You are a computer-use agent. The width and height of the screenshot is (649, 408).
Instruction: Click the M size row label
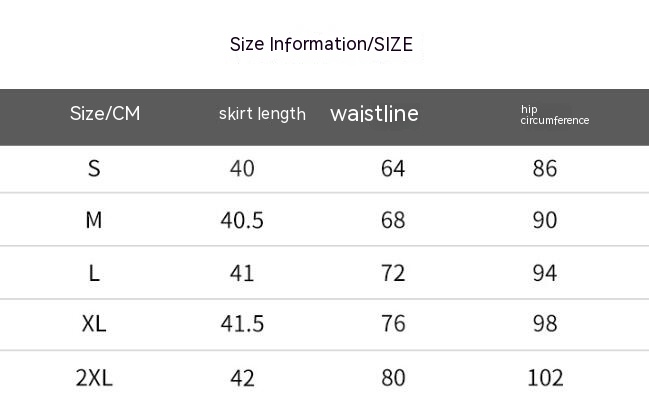(94, 220)
